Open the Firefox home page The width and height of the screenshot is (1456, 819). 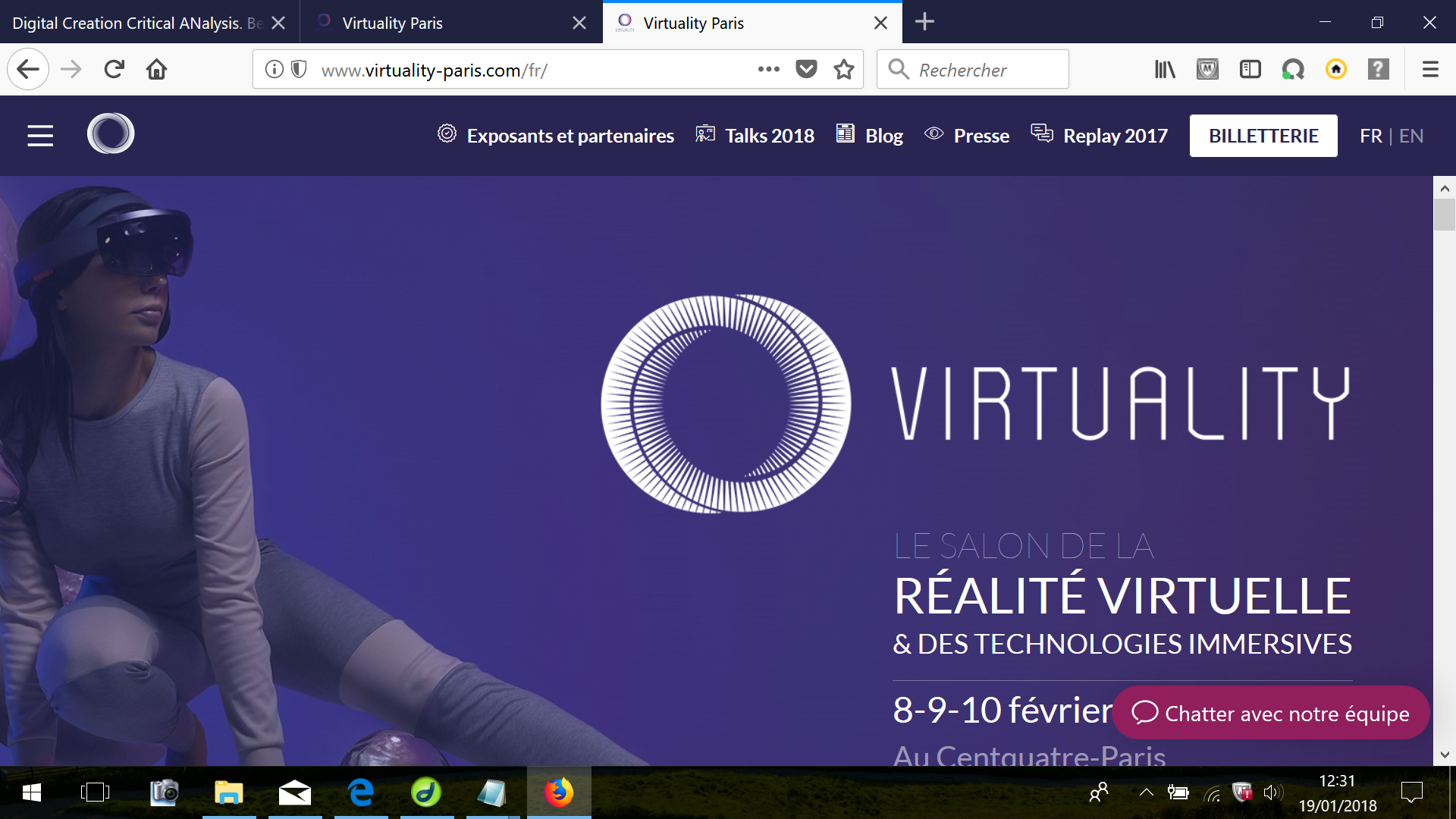click(157, 70)
